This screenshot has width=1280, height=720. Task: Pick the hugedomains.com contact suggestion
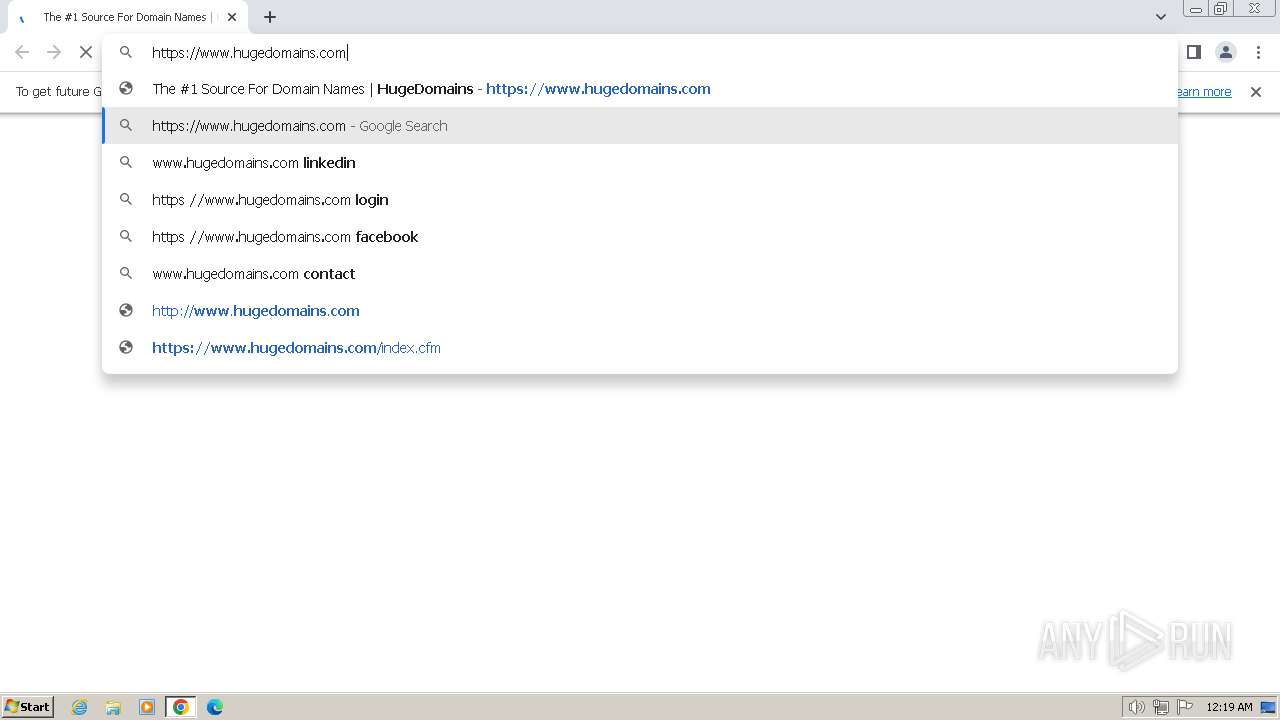click(640, 274)
